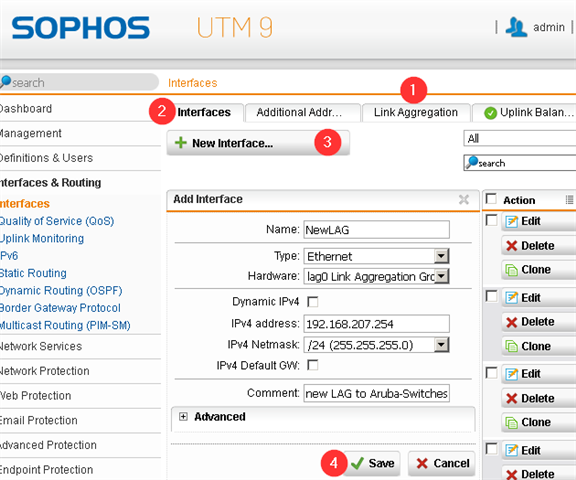The image size is (576, 480).
Task: Close the Add Interface panel
Action: coord(464,199)
